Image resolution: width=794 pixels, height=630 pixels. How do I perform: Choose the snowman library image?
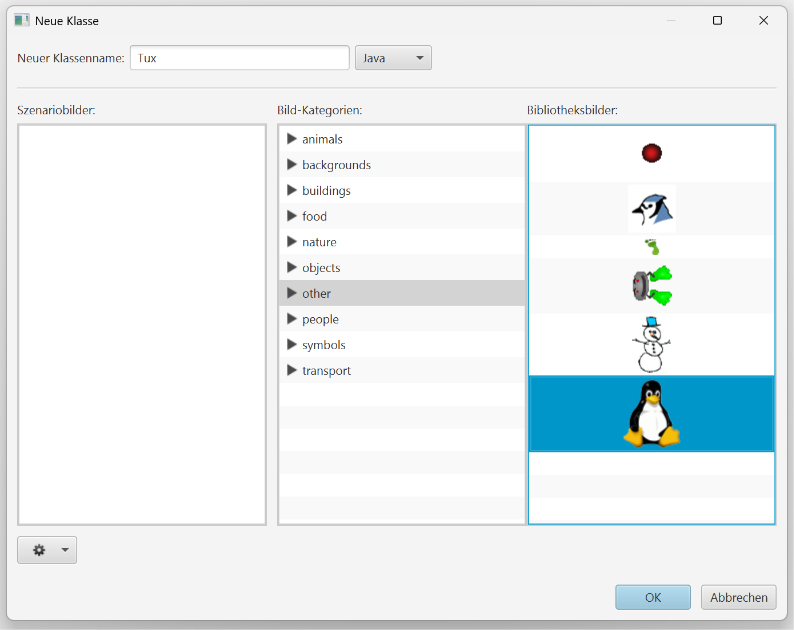coord(651,344)
